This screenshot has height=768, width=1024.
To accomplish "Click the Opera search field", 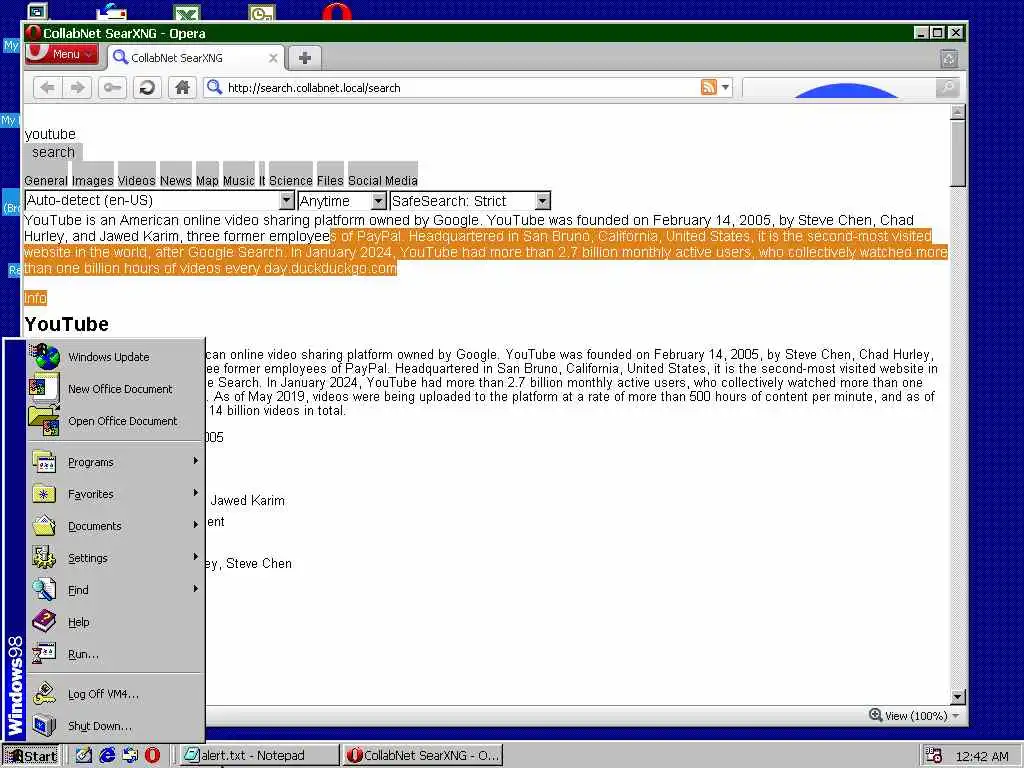I will tap(839, 88).
